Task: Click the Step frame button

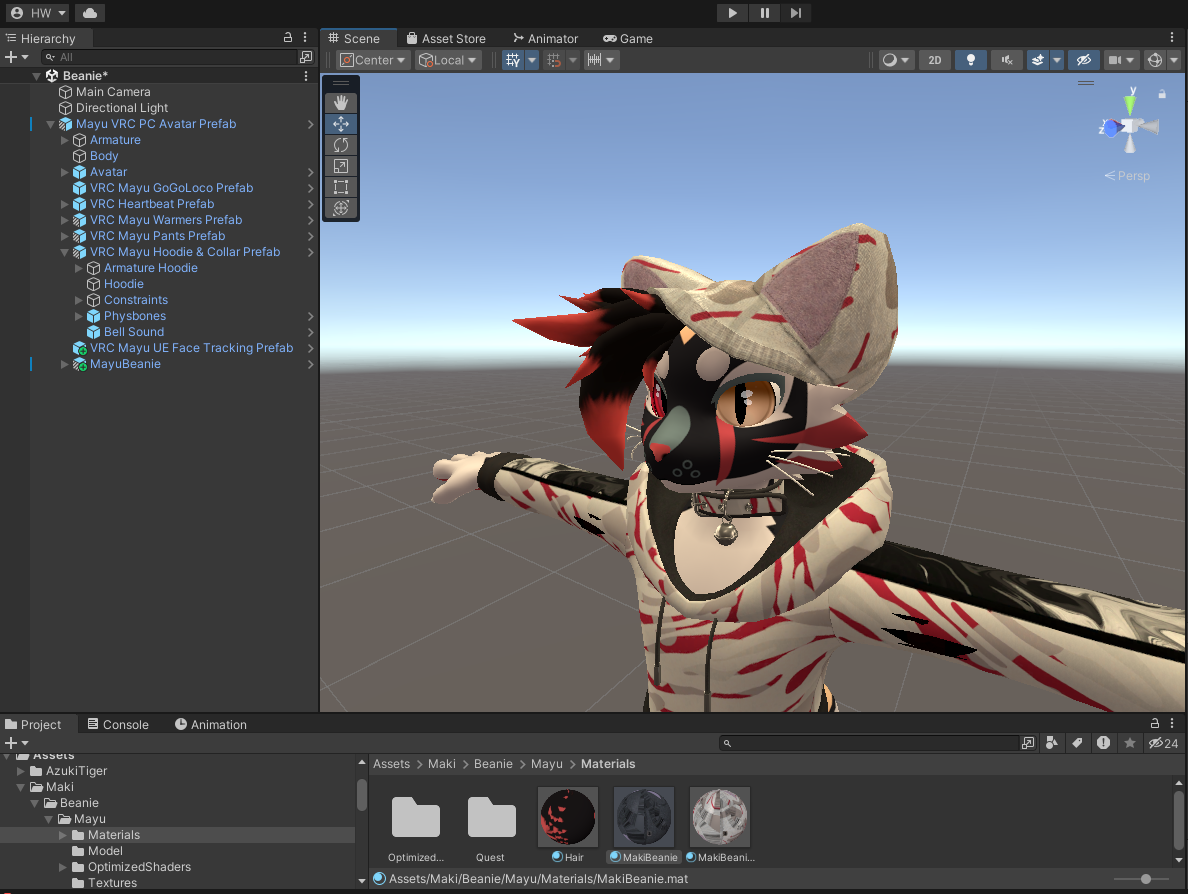Action: pyautogui.click(x=795, y=13)
